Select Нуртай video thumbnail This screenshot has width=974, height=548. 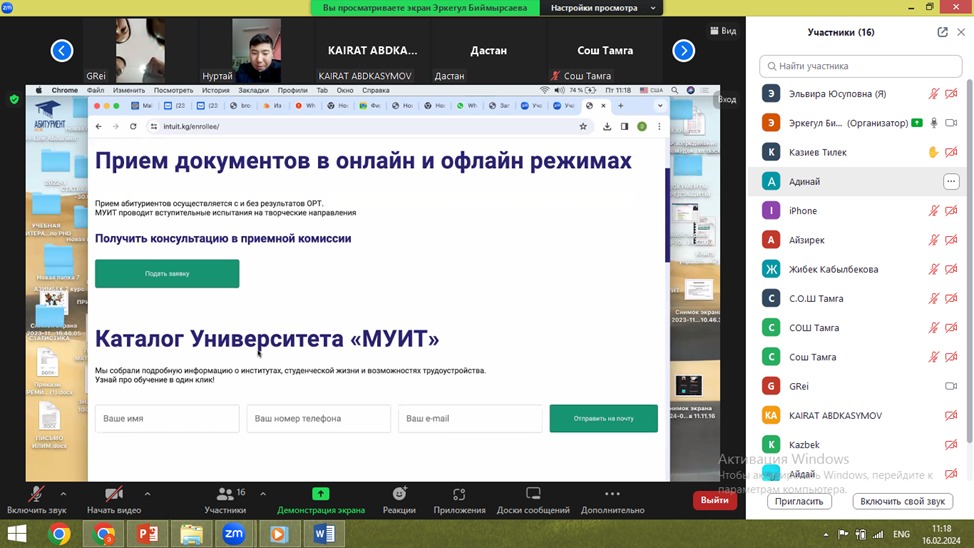(x=256, y=50)
